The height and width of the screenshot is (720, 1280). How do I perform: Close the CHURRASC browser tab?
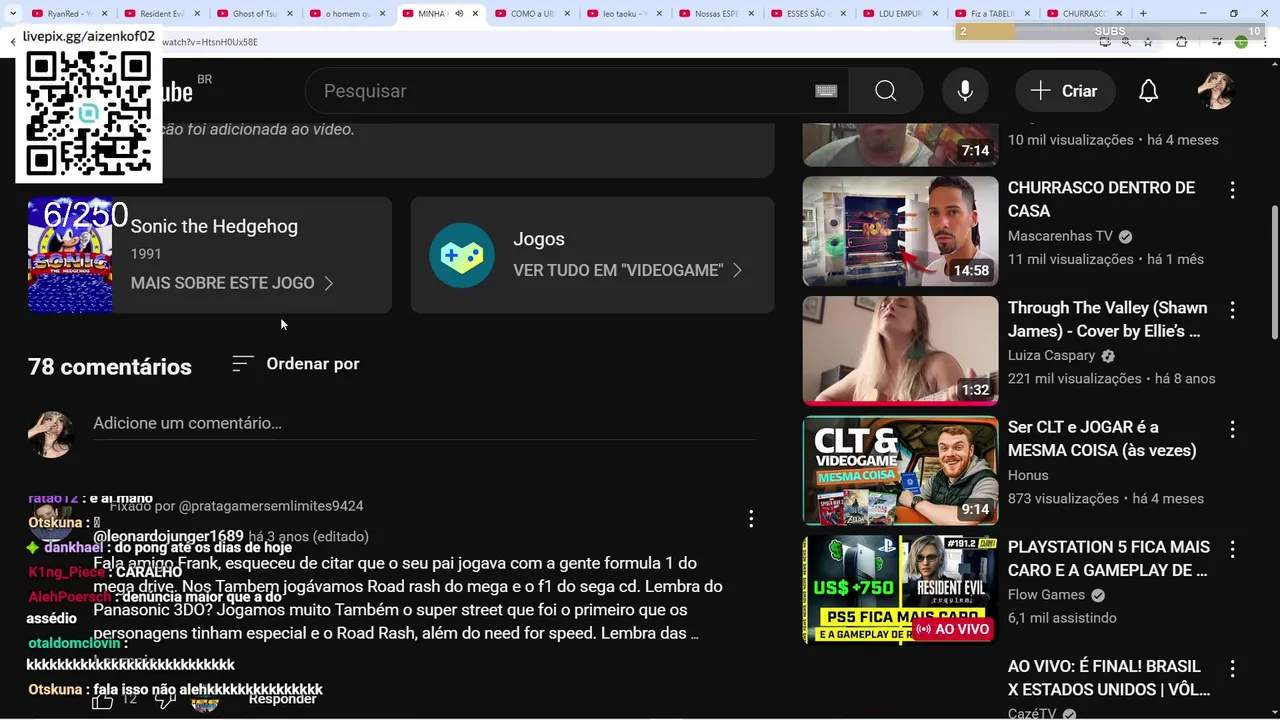pyautogui.click(x=1120, y=14)
